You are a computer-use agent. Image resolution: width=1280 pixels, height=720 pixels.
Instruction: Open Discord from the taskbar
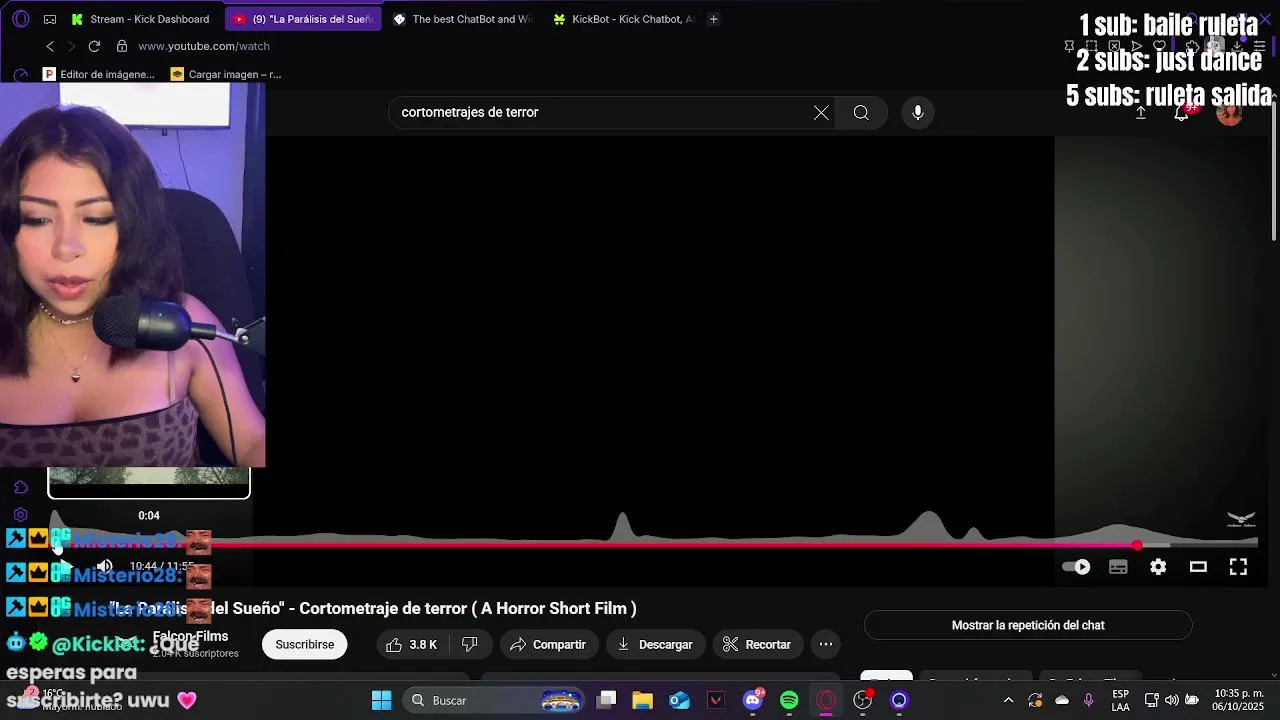(x=753, y=700)
